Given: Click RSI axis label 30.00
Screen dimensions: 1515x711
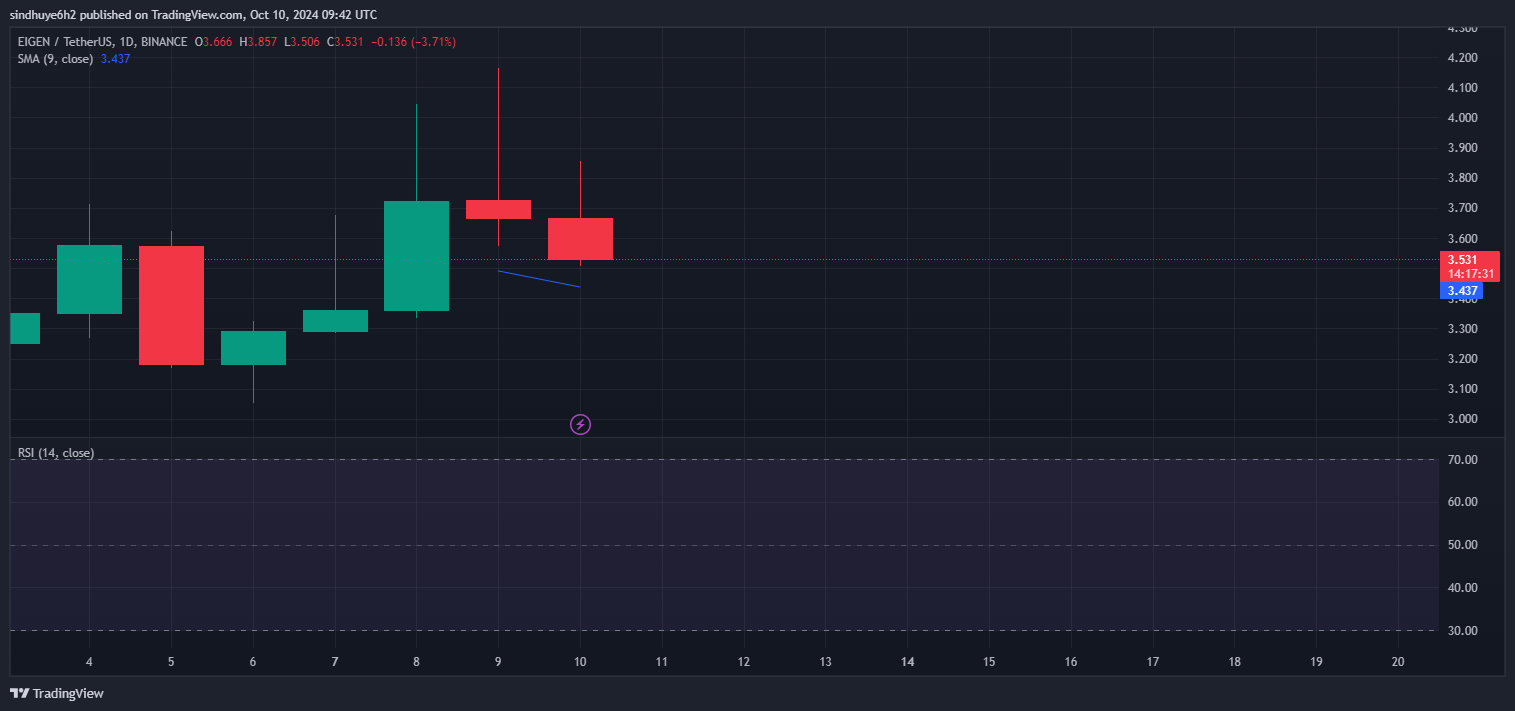Looking at the screenshot, I should click(1462, 630).
